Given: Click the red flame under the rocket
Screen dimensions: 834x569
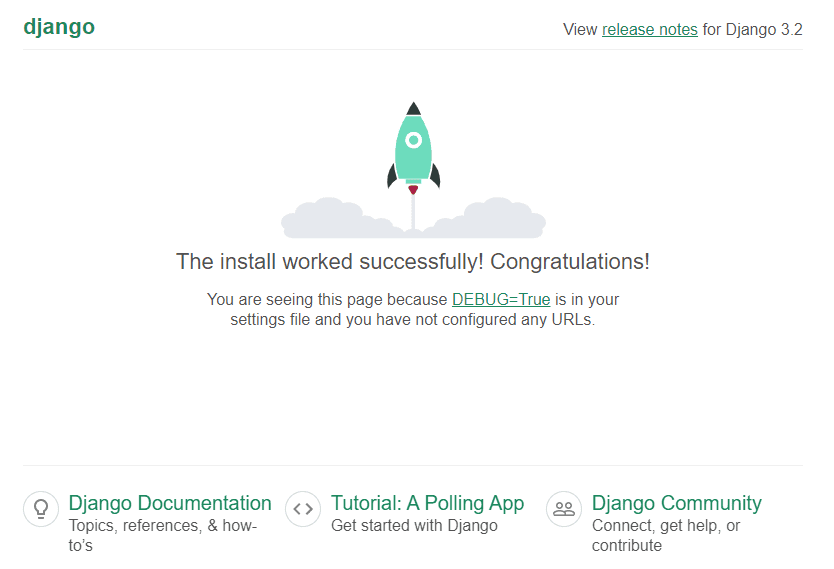Looking at the screenshot, I should (413, 189).
